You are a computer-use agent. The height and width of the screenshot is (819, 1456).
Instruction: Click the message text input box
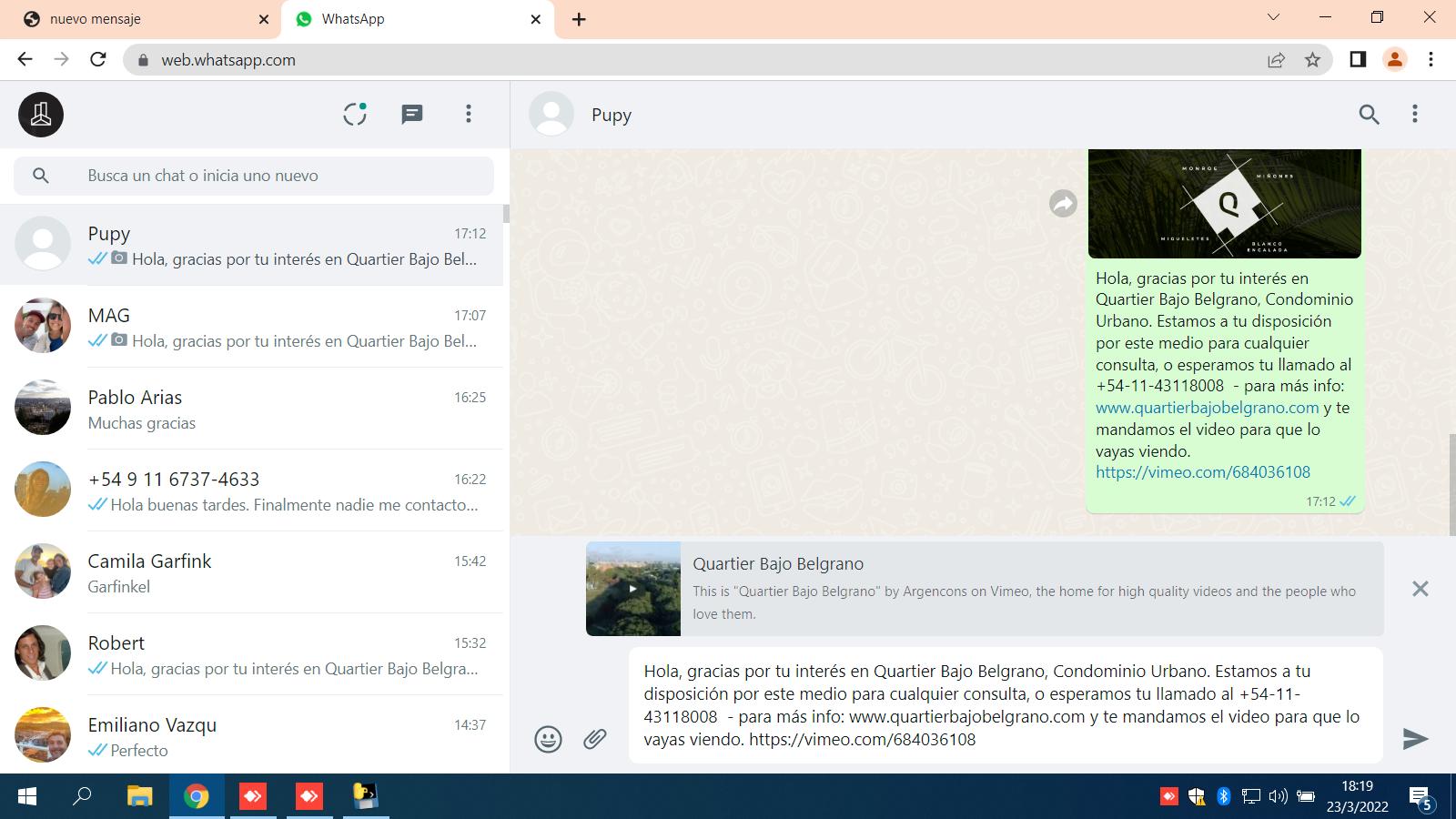(1006, 705)
